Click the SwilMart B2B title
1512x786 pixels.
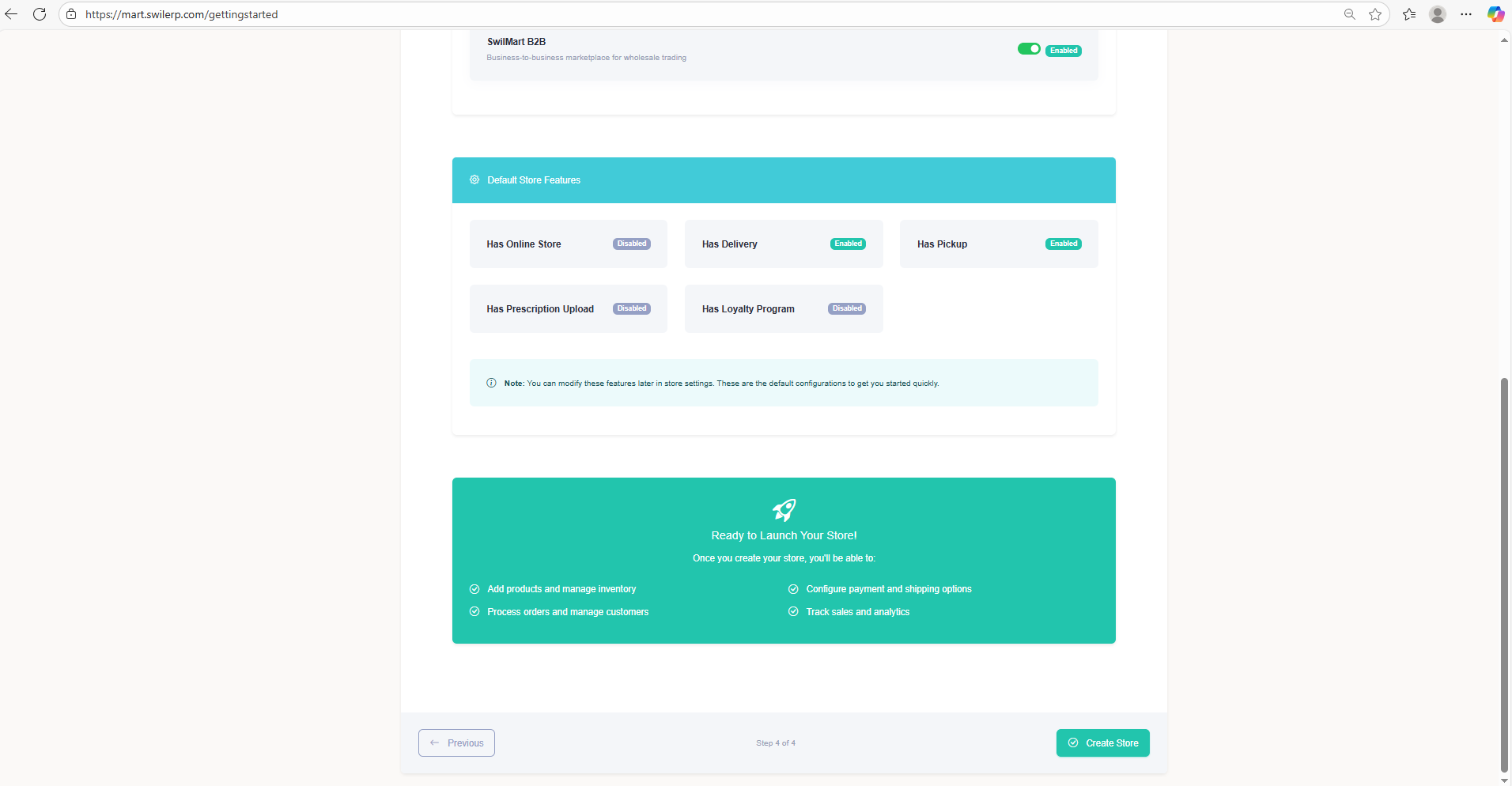(516, 42)
